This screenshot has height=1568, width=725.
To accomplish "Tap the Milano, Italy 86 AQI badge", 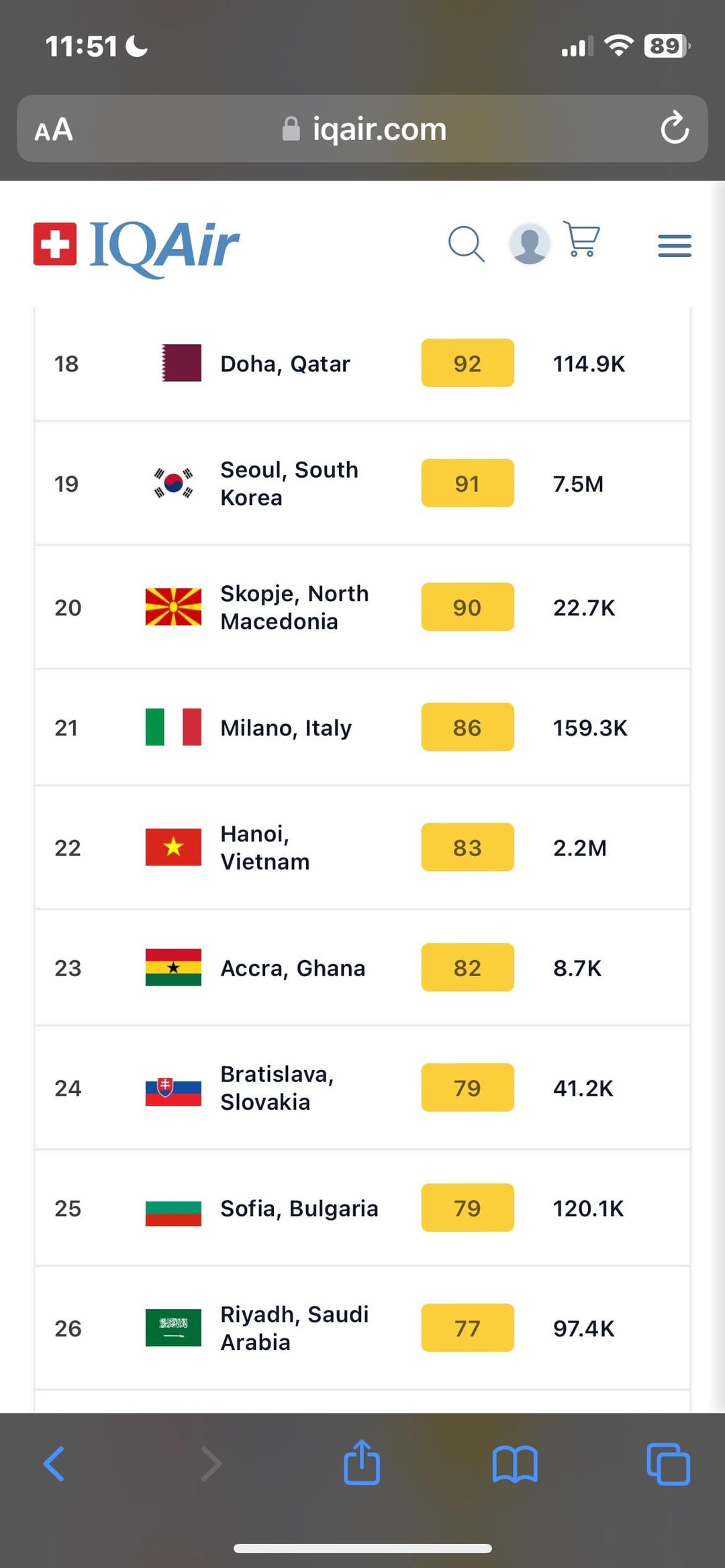I will [467, 727].
